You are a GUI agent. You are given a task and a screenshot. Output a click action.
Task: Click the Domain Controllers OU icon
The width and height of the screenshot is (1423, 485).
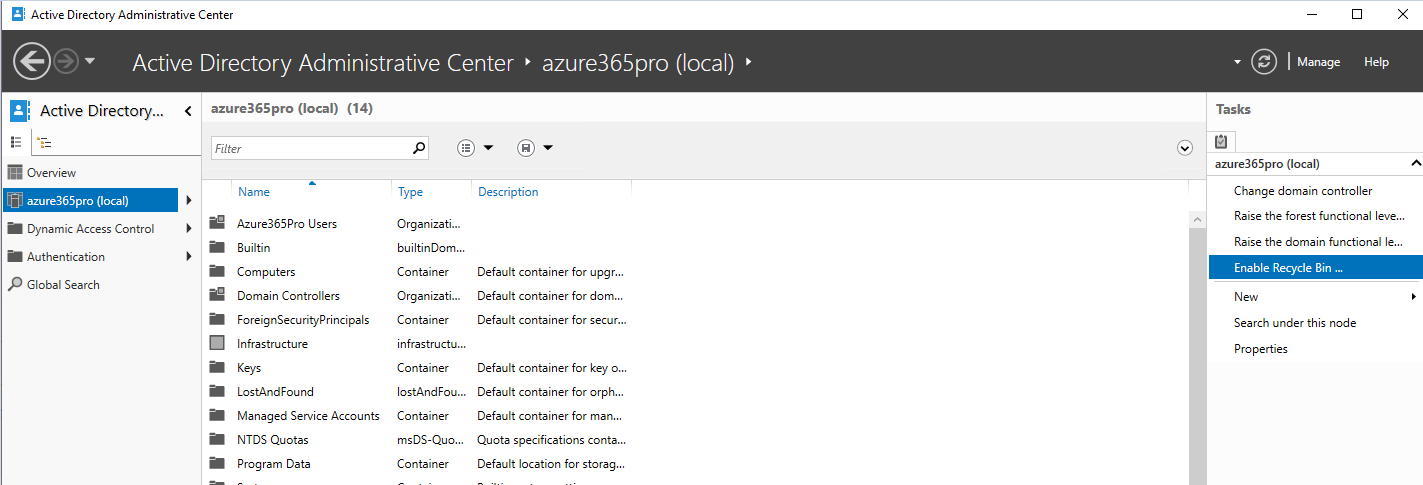[x=217, y=295]
